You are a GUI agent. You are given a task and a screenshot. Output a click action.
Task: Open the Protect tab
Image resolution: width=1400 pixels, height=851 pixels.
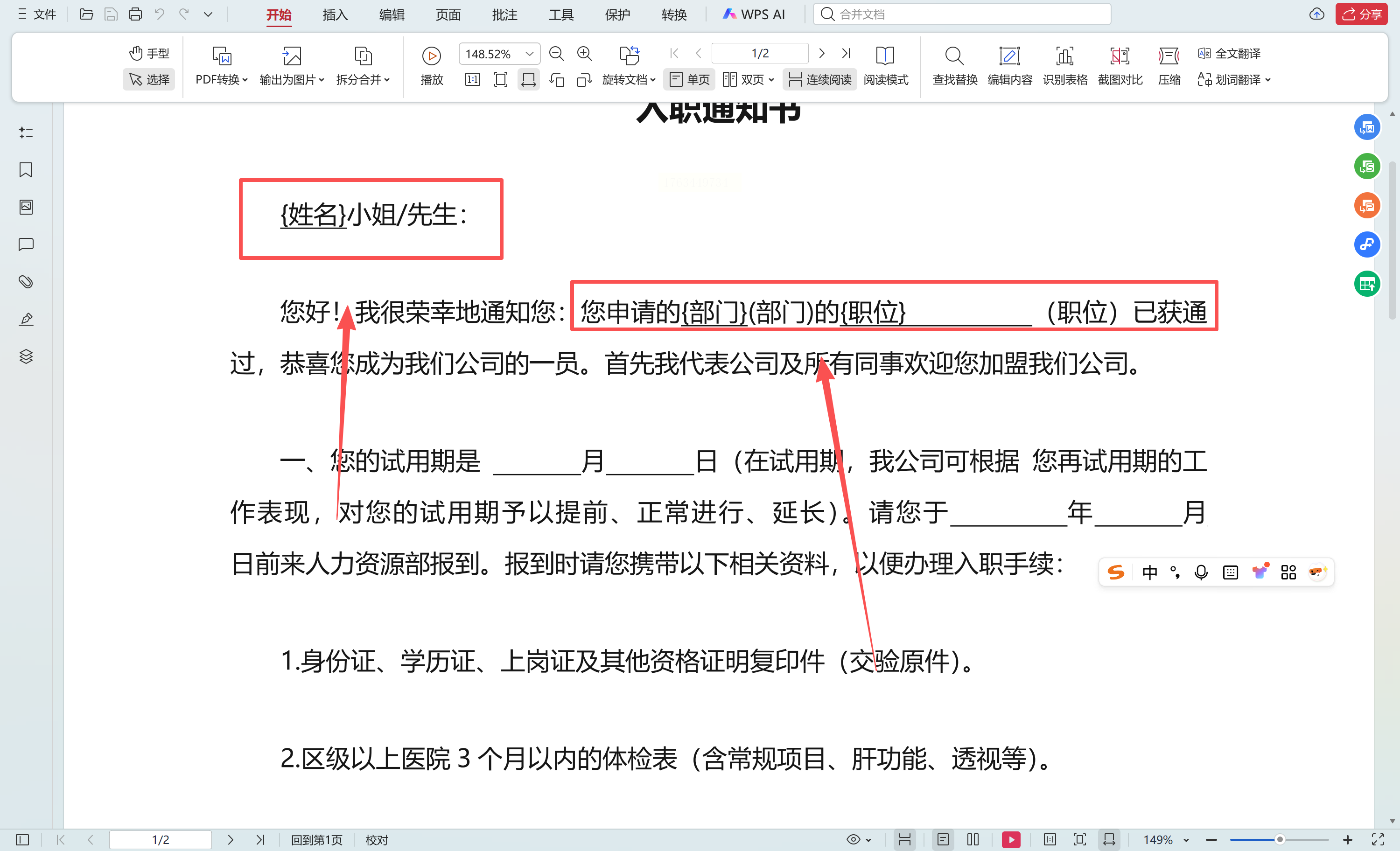(617, 15)
